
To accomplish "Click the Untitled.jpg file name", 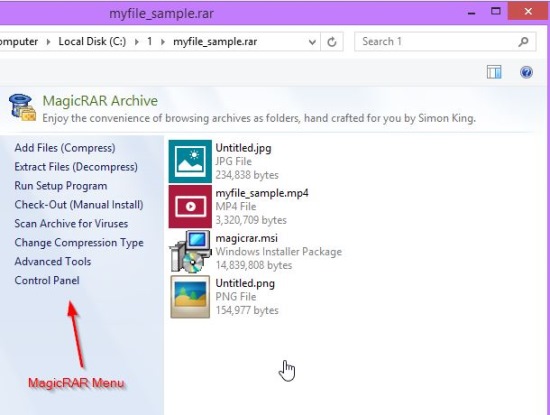I will 243,148.
